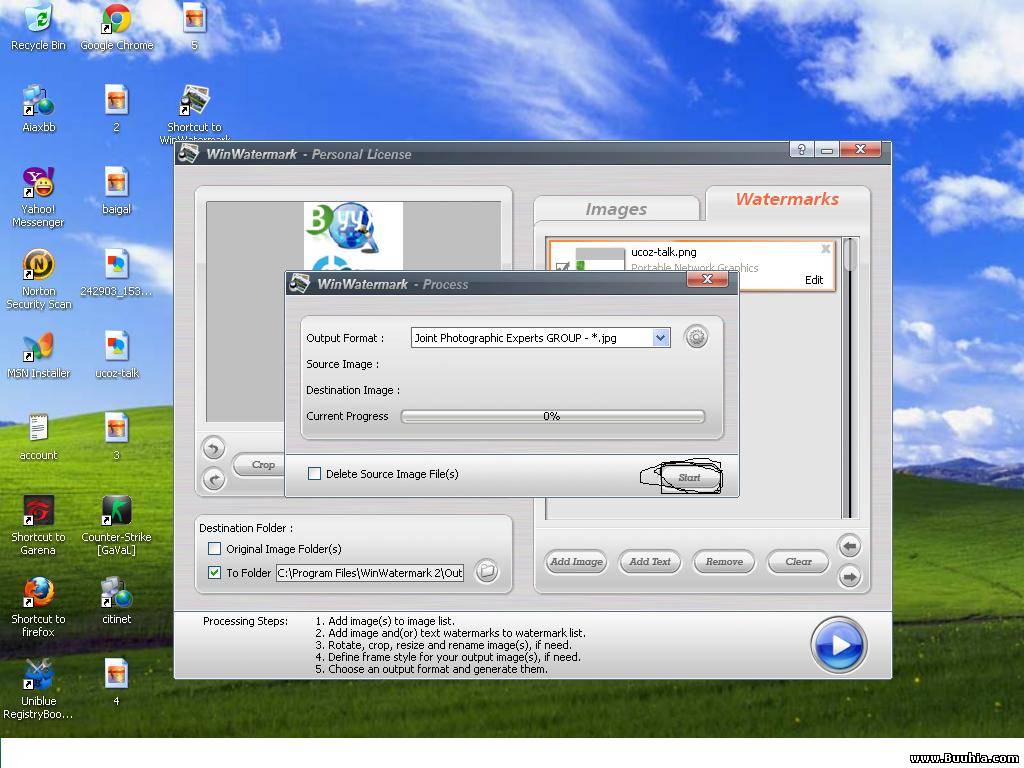This screenshot has height=768, width=1024.
Task: Enable Delete Source Image File(s) checkbox
Action: coord(314,473)
